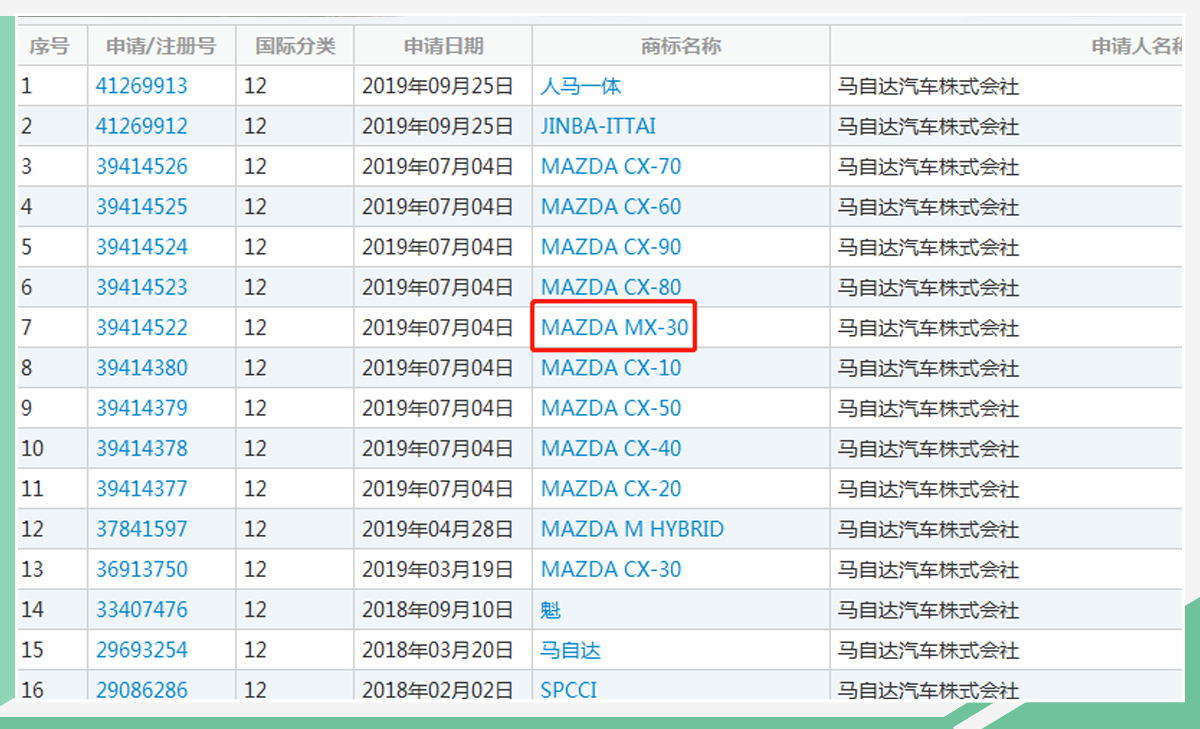Open the JINBA-ITTAI trademark link
This screenshot has width=1200, height=729.
click(x=598, y=126)
